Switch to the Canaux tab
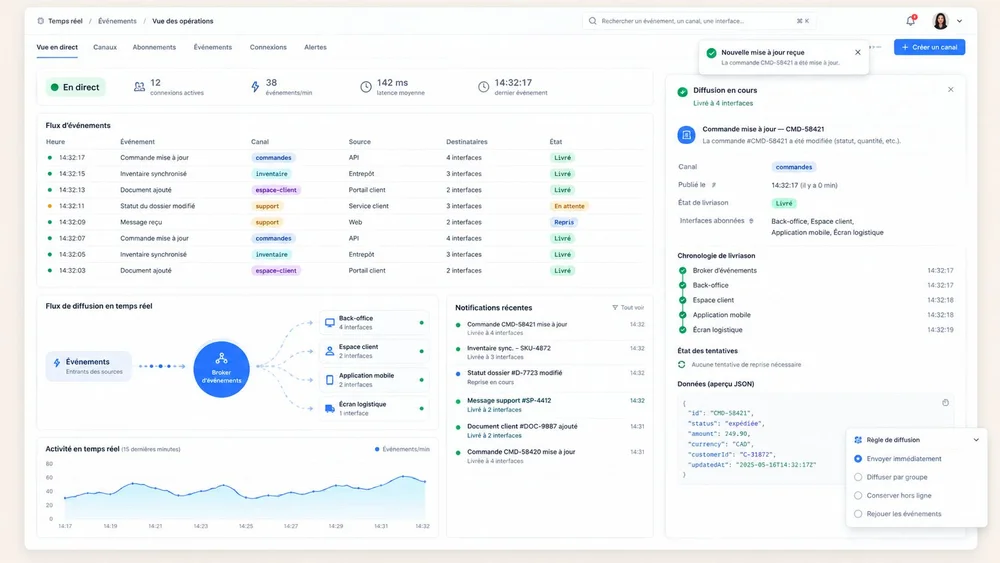The height and width of the screenshot is (563, 1000). click(x=105, y=47)
